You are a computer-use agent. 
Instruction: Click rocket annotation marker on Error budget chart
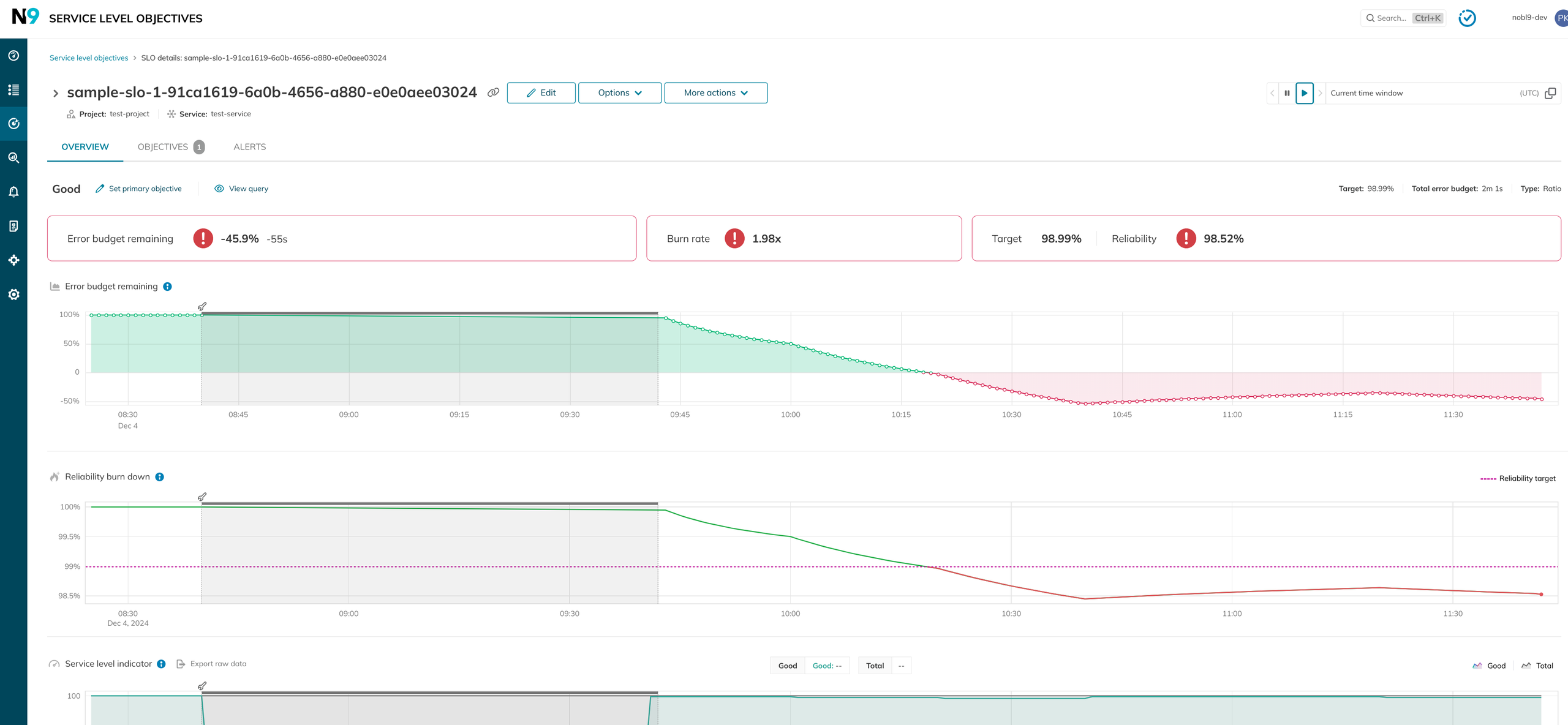202,306
